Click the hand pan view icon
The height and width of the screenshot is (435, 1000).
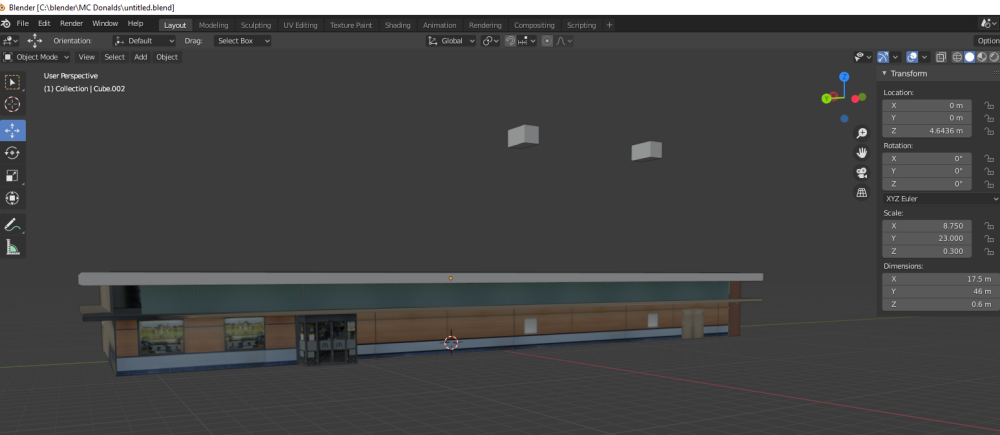(x=861, y=152)
